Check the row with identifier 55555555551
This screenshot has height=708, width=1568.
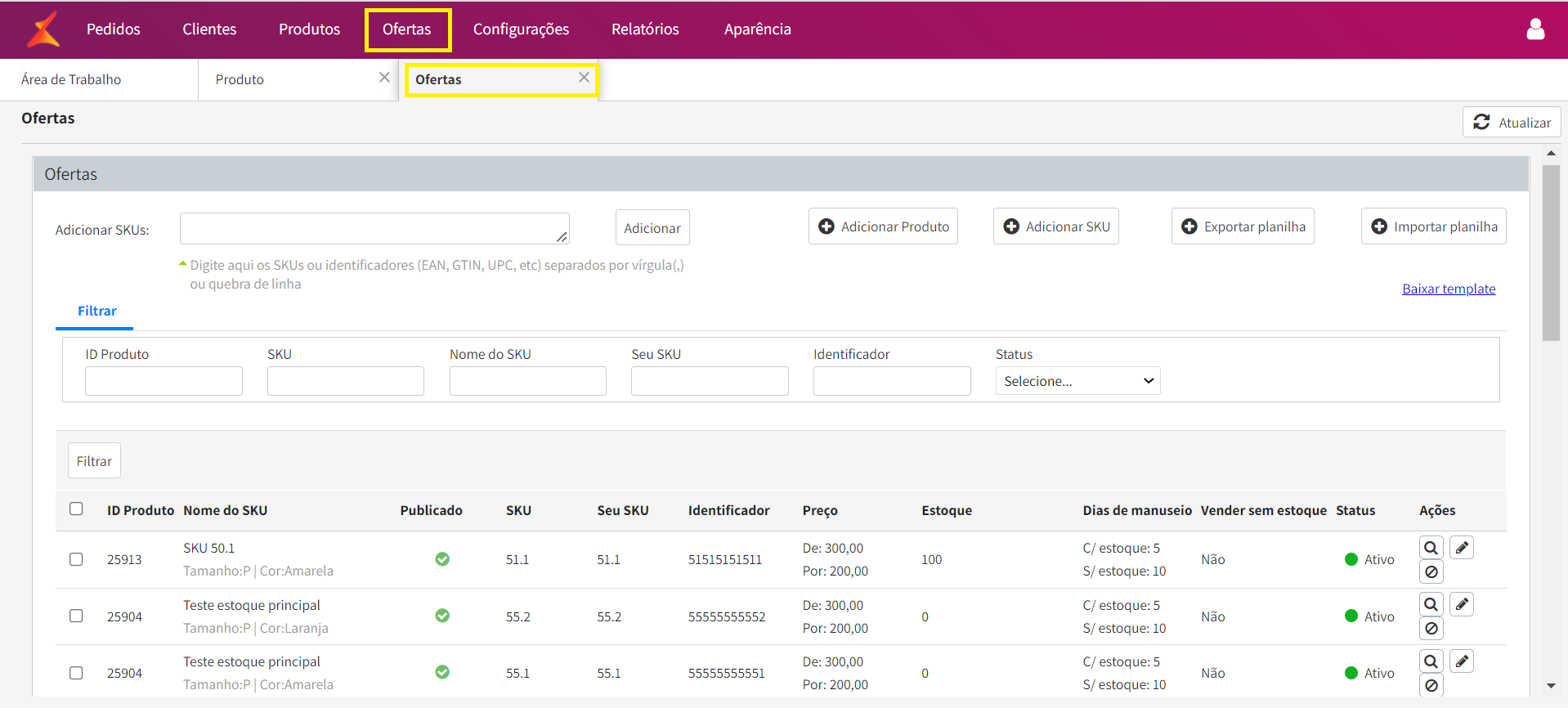pos(76,673)
